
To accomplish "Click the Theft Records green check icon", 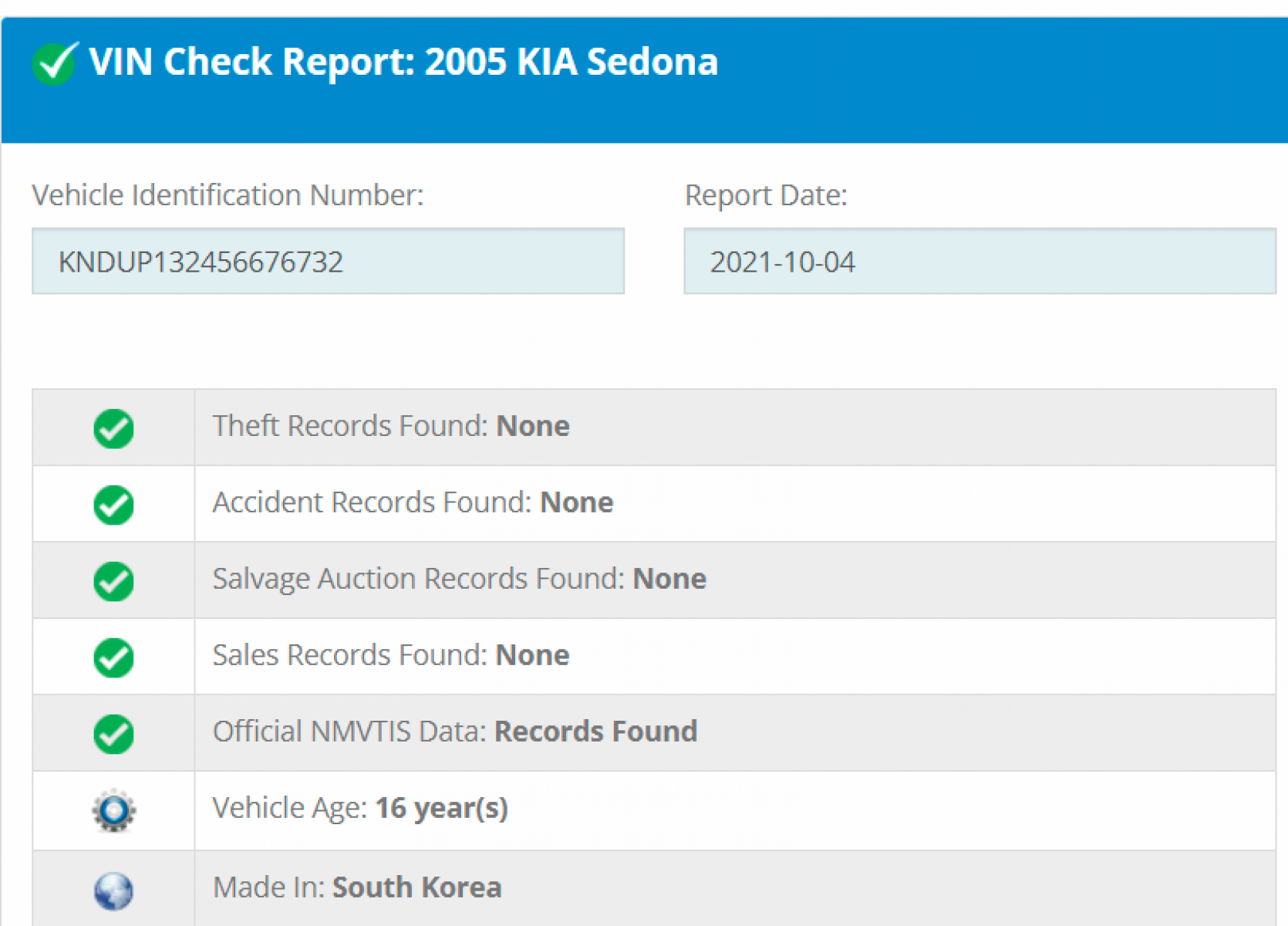I will (113, 428).
